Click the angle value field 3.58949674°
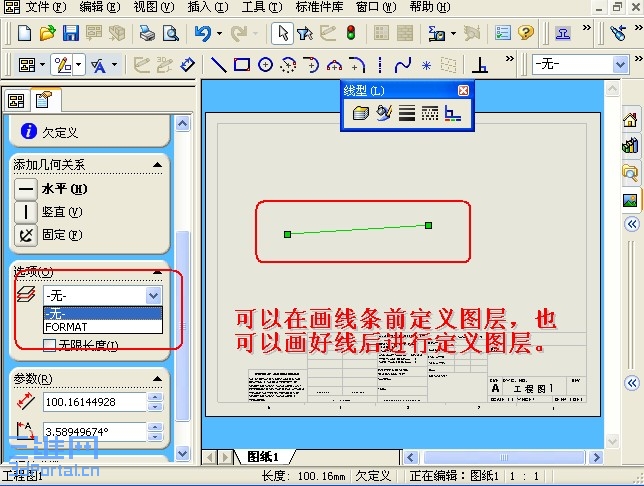The image size is (644, 486). pos(95,432)
